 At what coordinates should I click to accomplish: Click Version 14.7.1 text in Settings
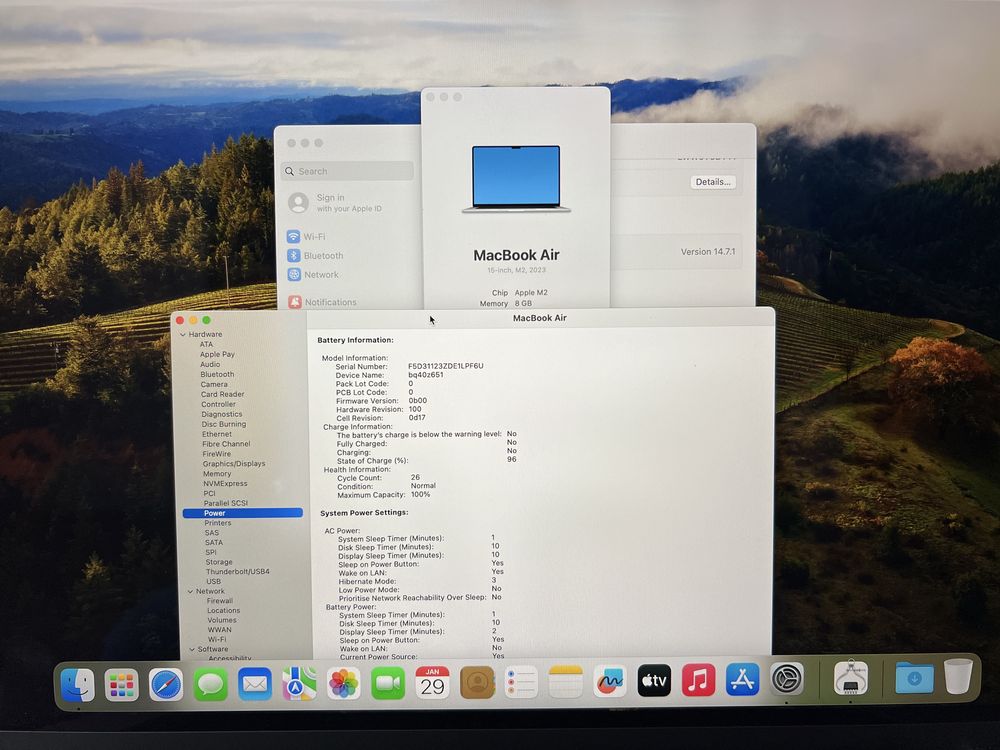click(x=708, y=252)
